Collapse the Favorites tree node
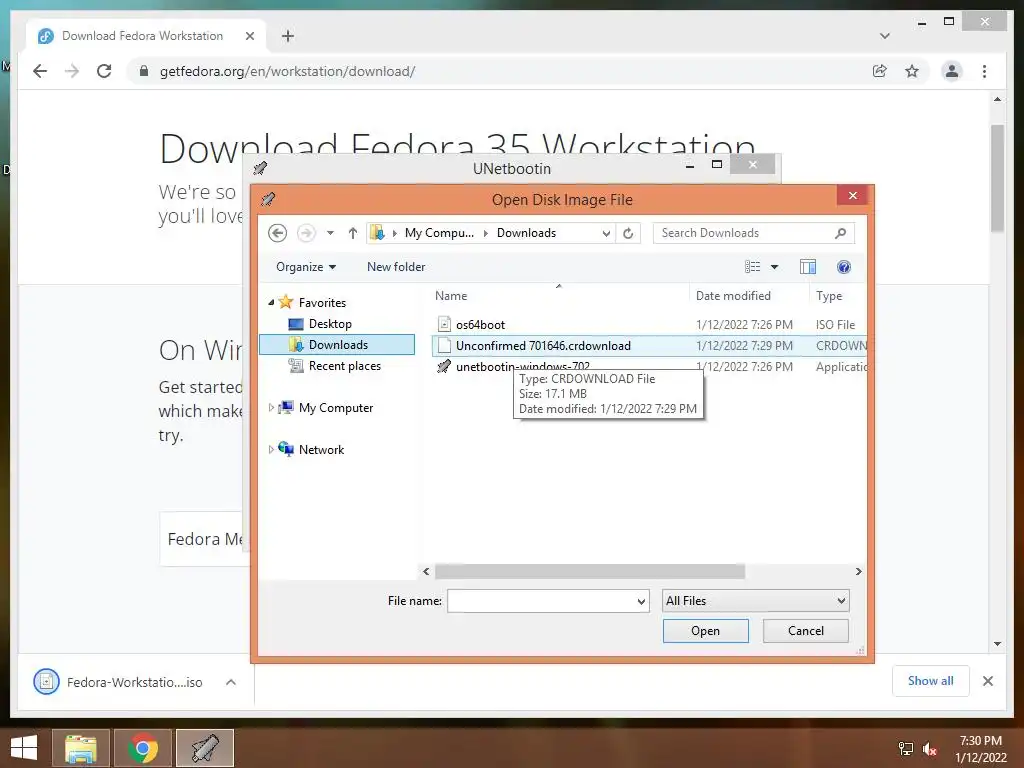The image size is (1024, 768). click(x=271, y=302)
